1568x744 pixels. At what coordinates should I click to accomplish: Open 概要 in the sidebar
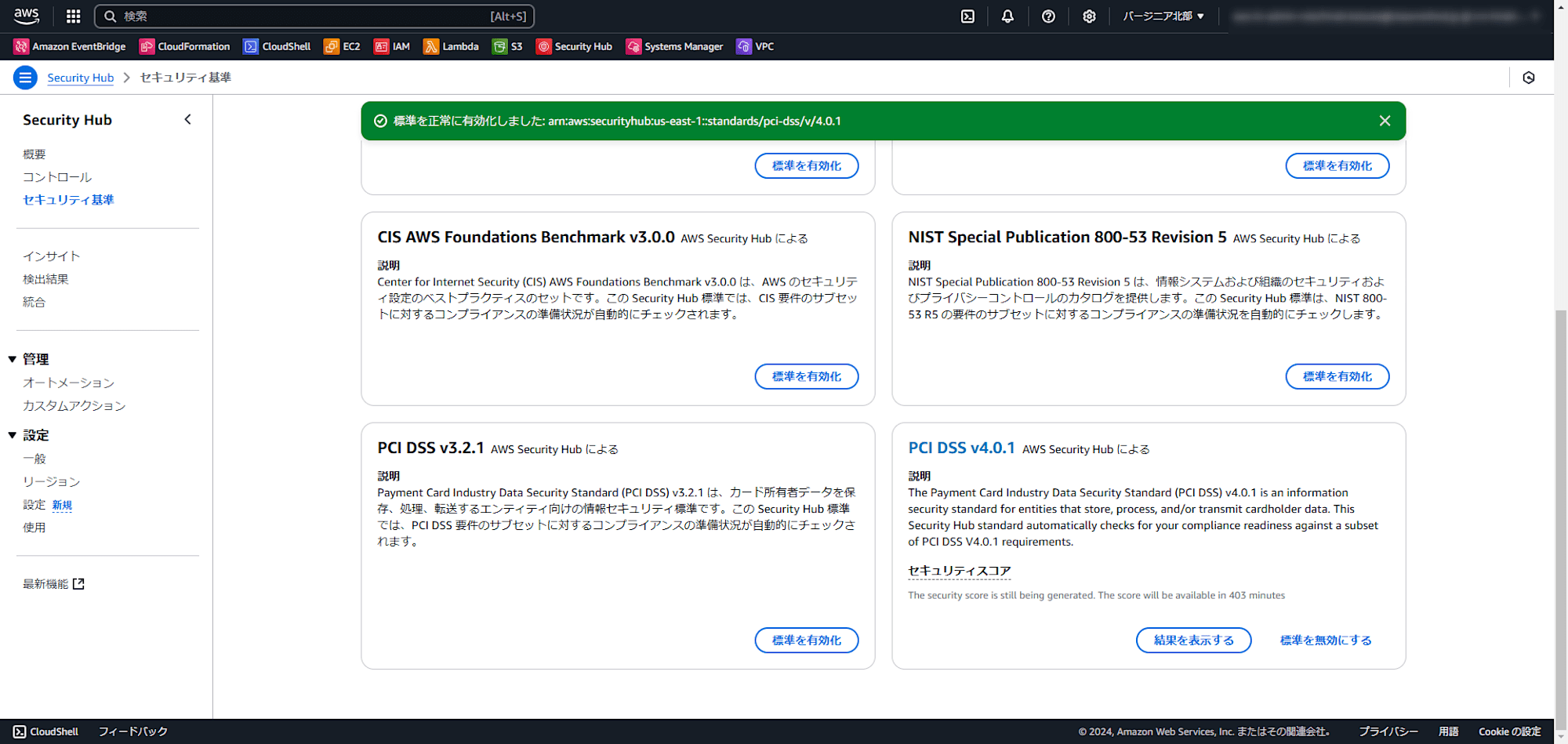[34, 154]
